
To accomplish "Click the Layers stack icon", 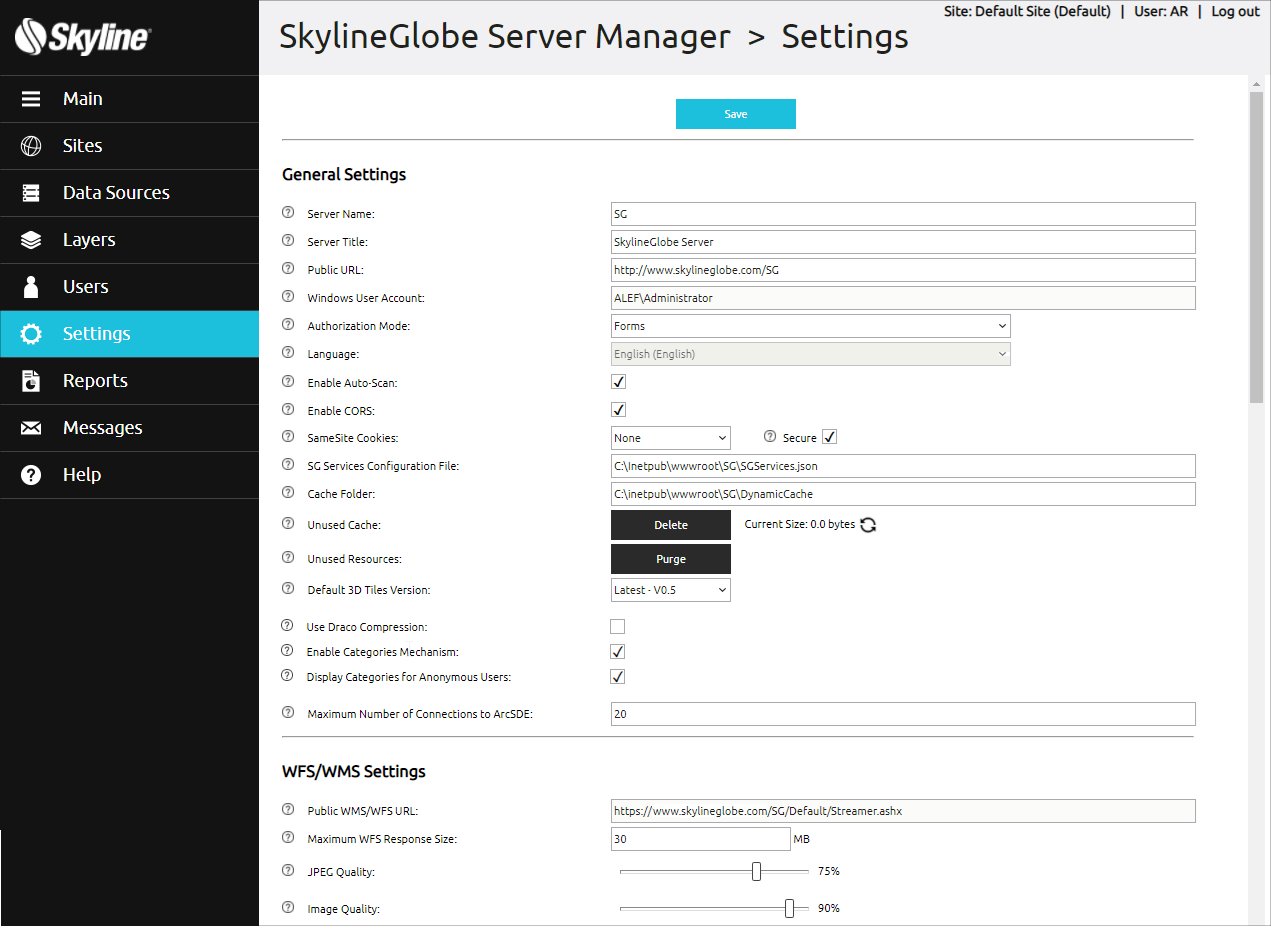I will (x=31, y=240).
